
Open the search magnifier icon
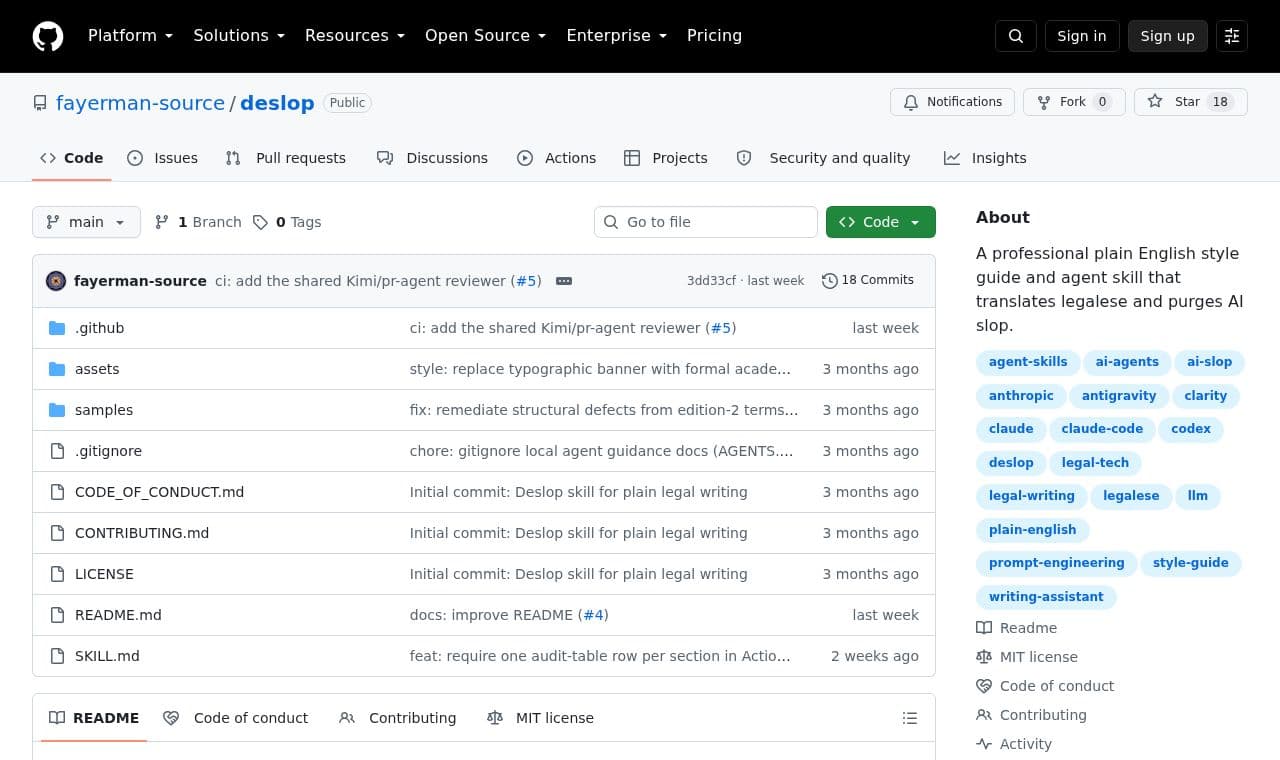click(x=1016, y=36)
